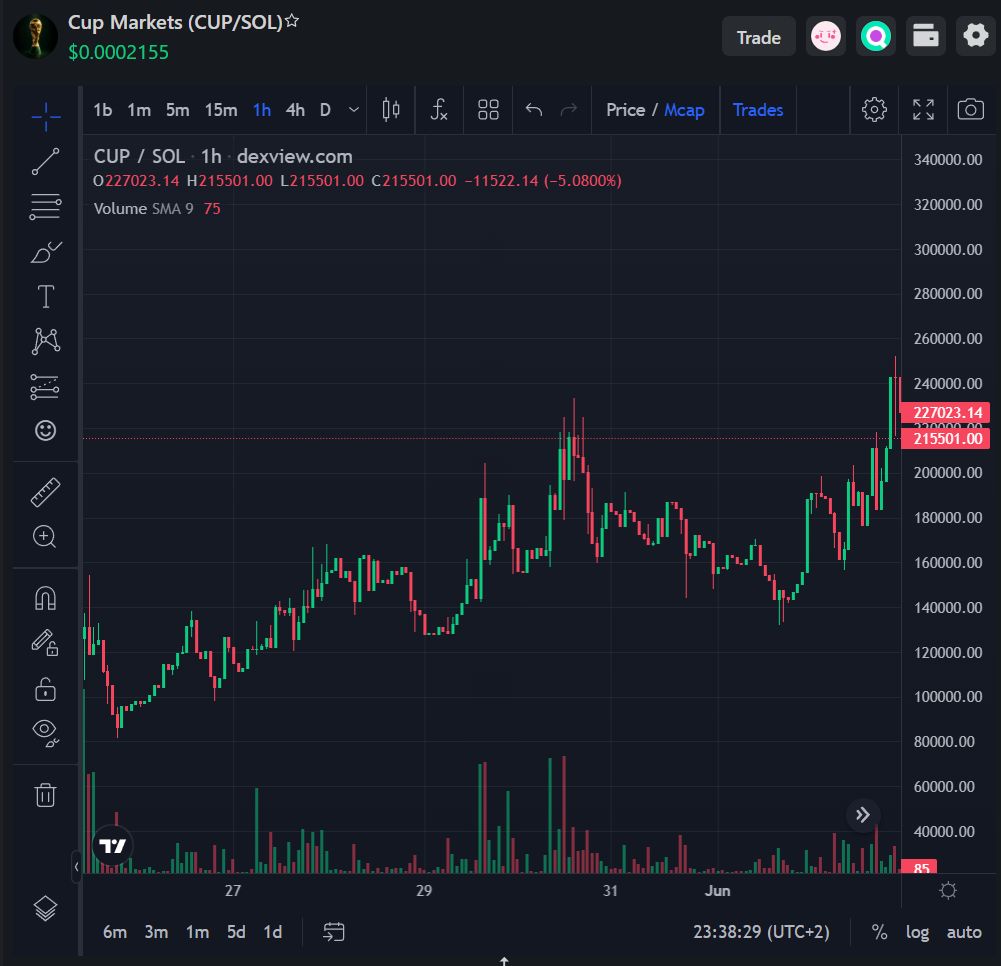
Task: Open the top-right site settings gear
Action: pos(975,36)
